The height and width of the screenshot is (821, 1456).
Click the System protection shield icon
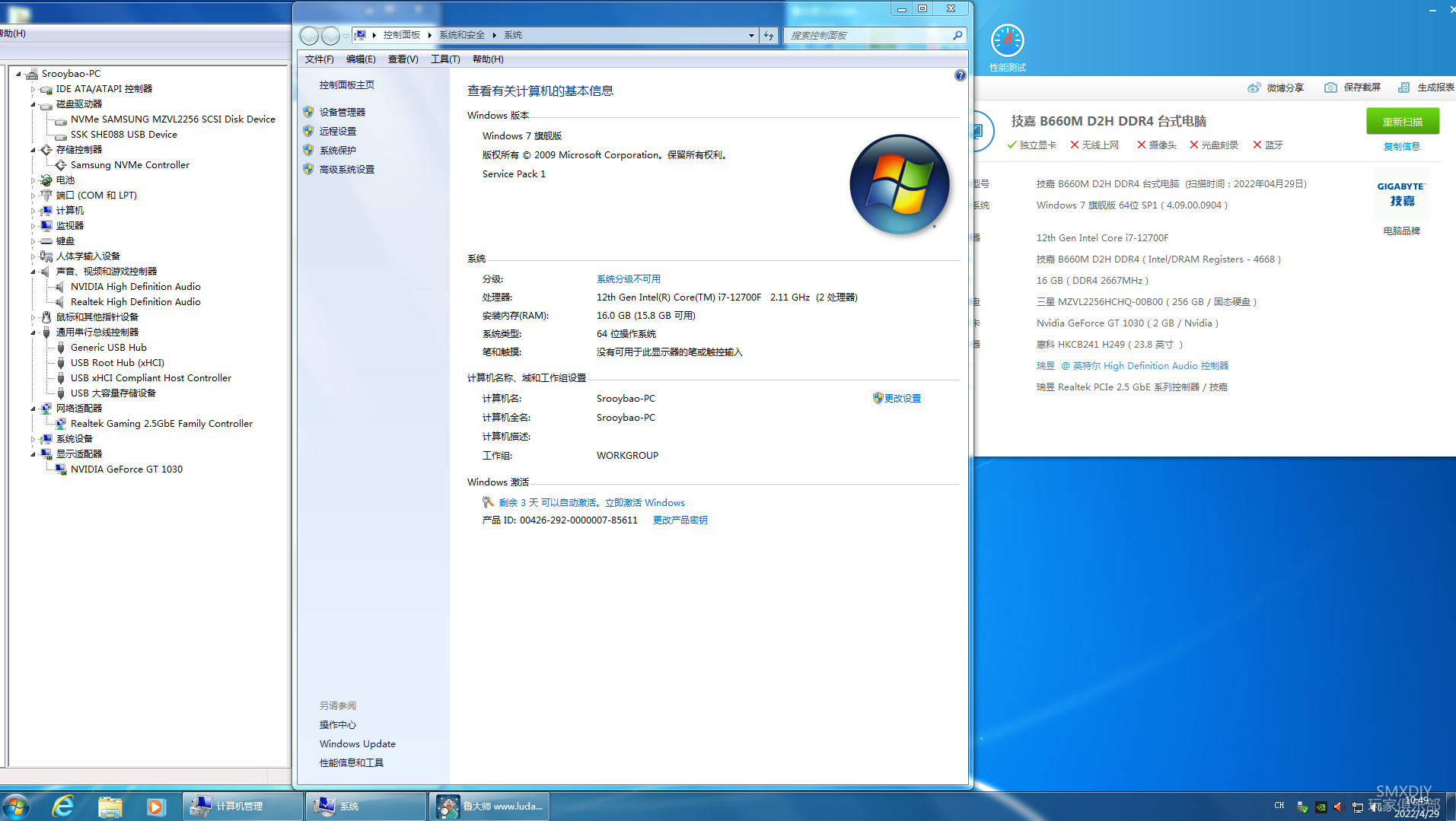point(308,150)
